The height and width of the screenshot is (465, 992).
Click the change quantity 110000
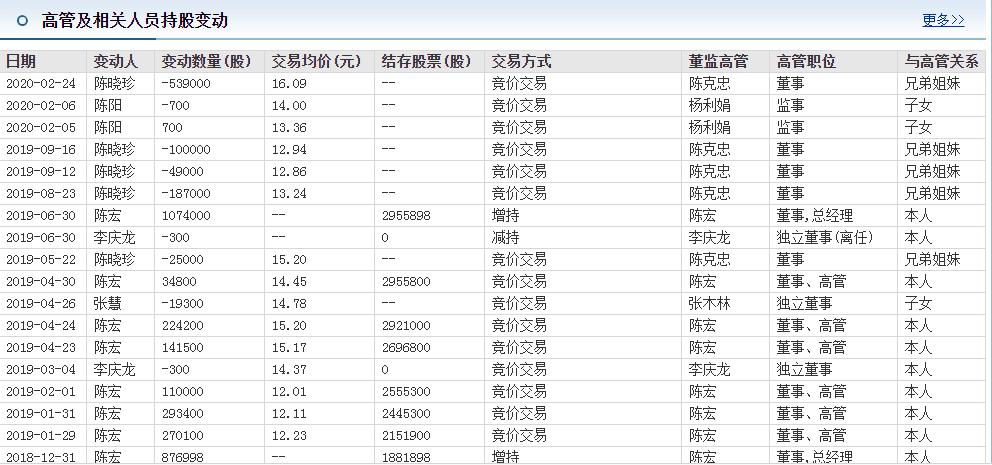[182, 392]
